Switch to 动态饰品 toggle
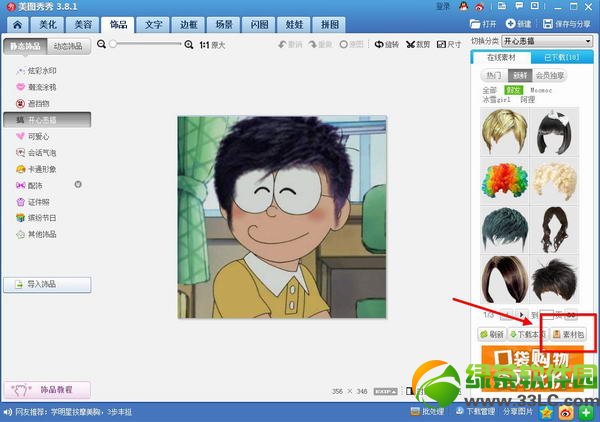This screenshot has height=422, width=600. point(68,45)
